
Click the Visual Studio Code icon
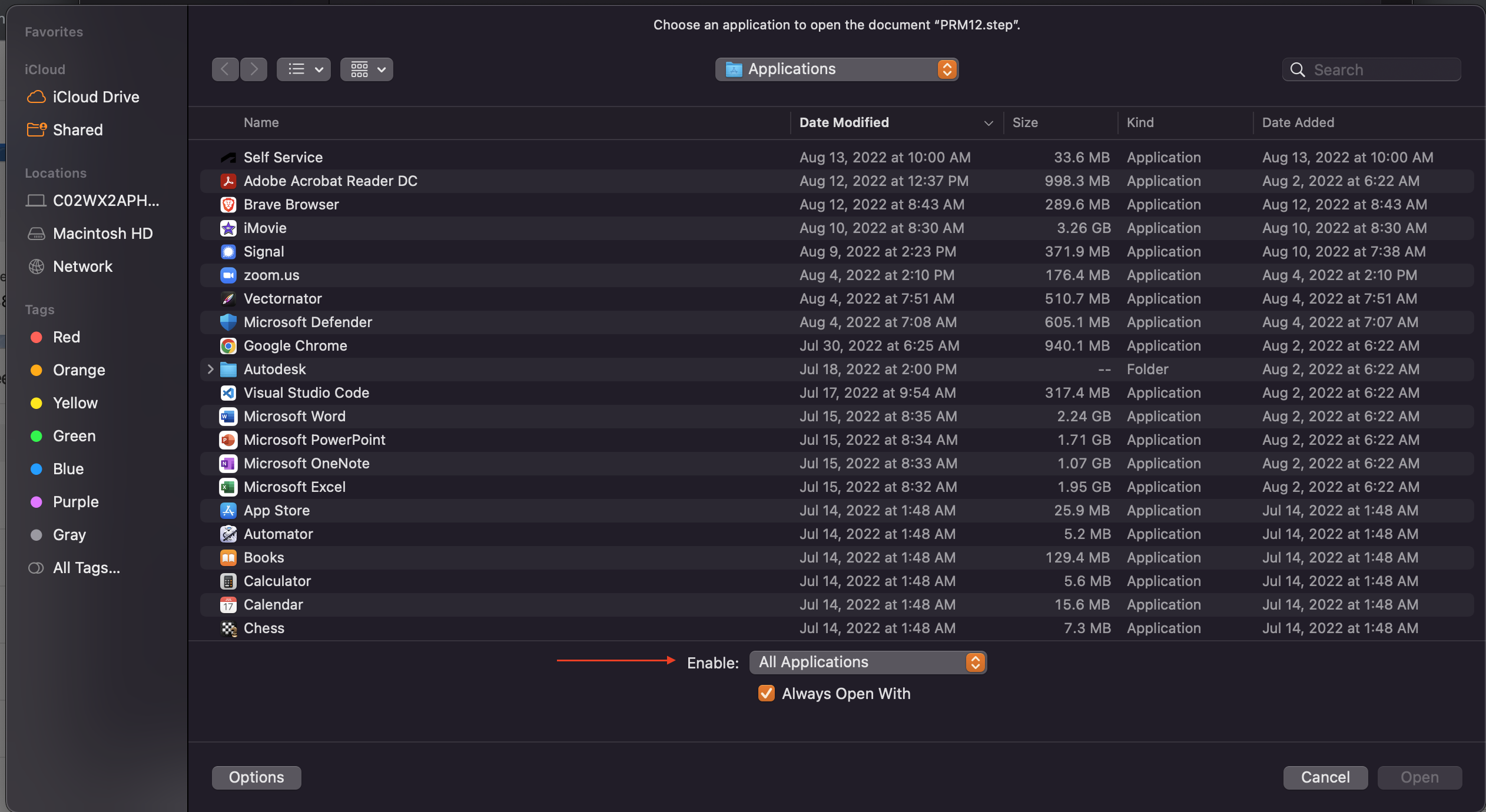pos(228,393)
